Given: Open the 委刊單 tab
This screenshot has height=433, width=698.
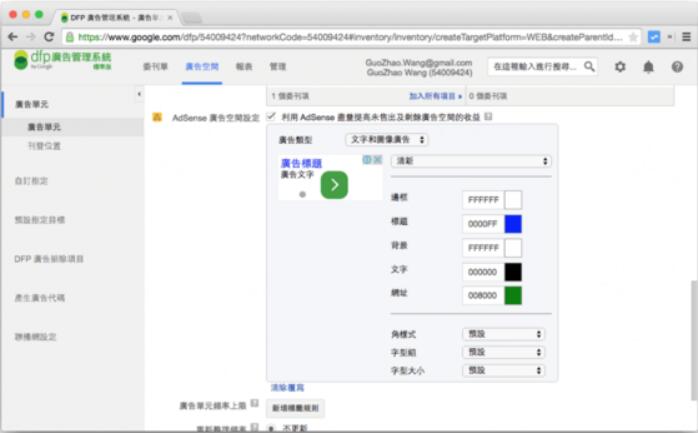Looking at the screenshot, I should click(155, 66).
